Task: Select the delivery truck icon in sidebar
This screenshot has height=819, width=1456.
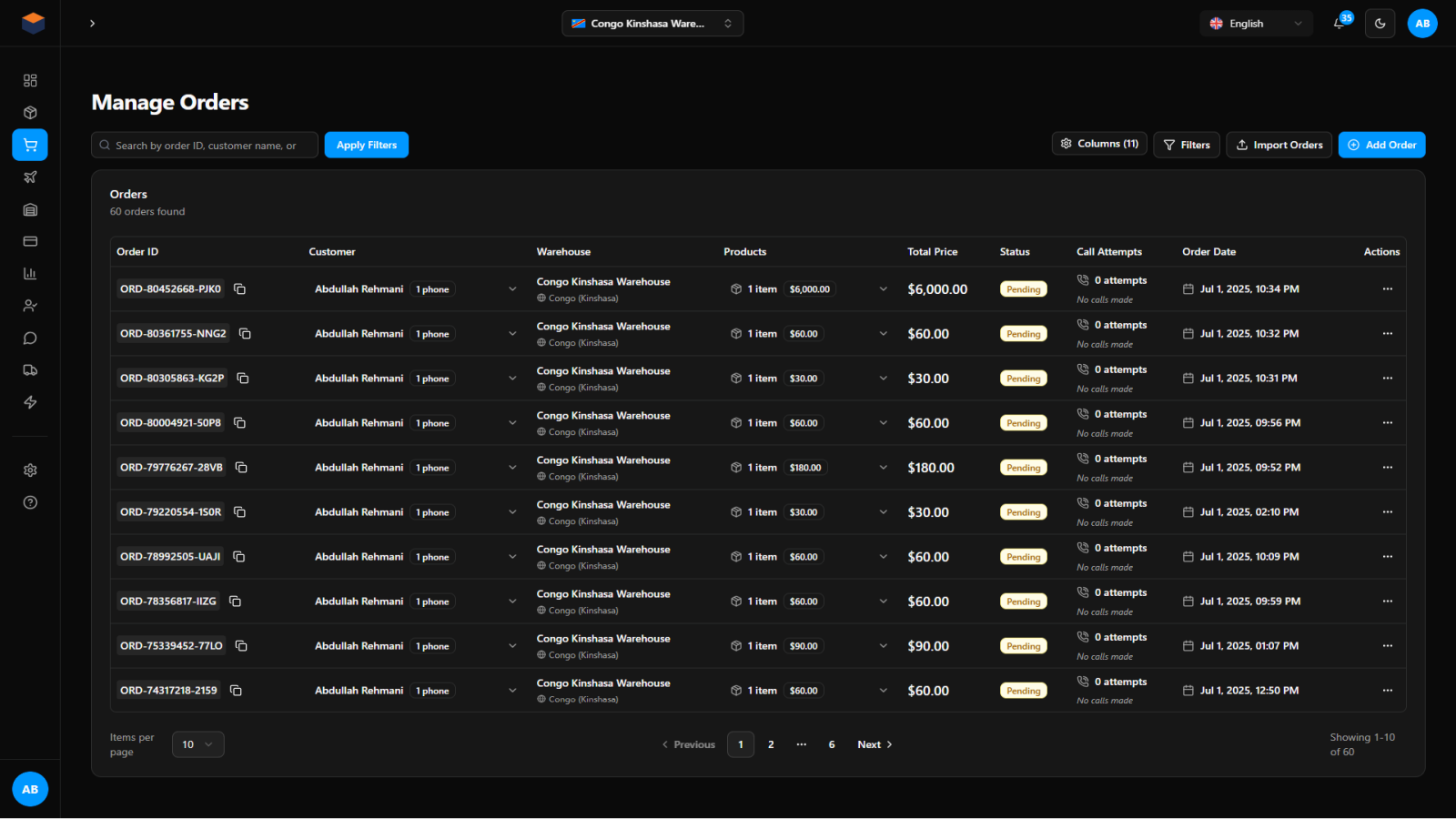Action: pos(30,369)
